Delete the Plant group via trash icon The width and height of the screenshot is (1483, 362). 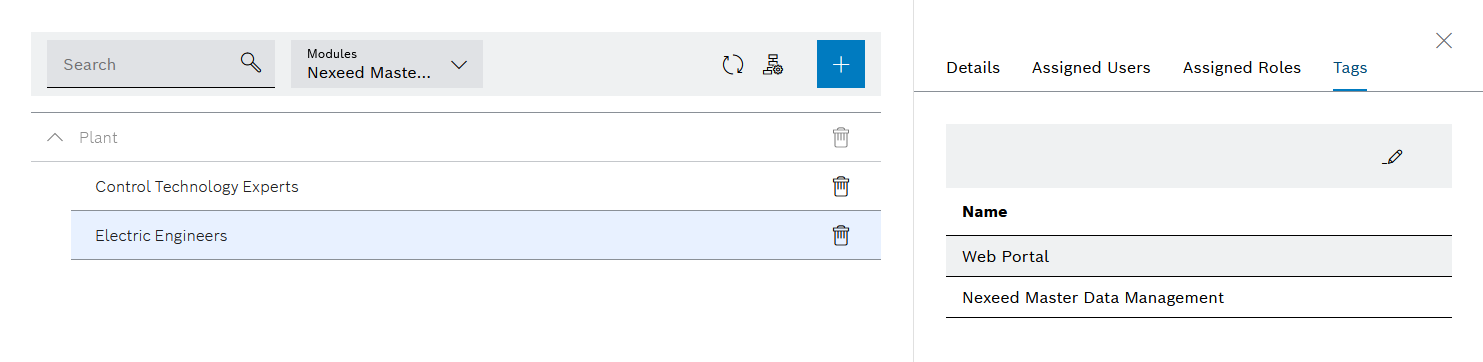841,137
